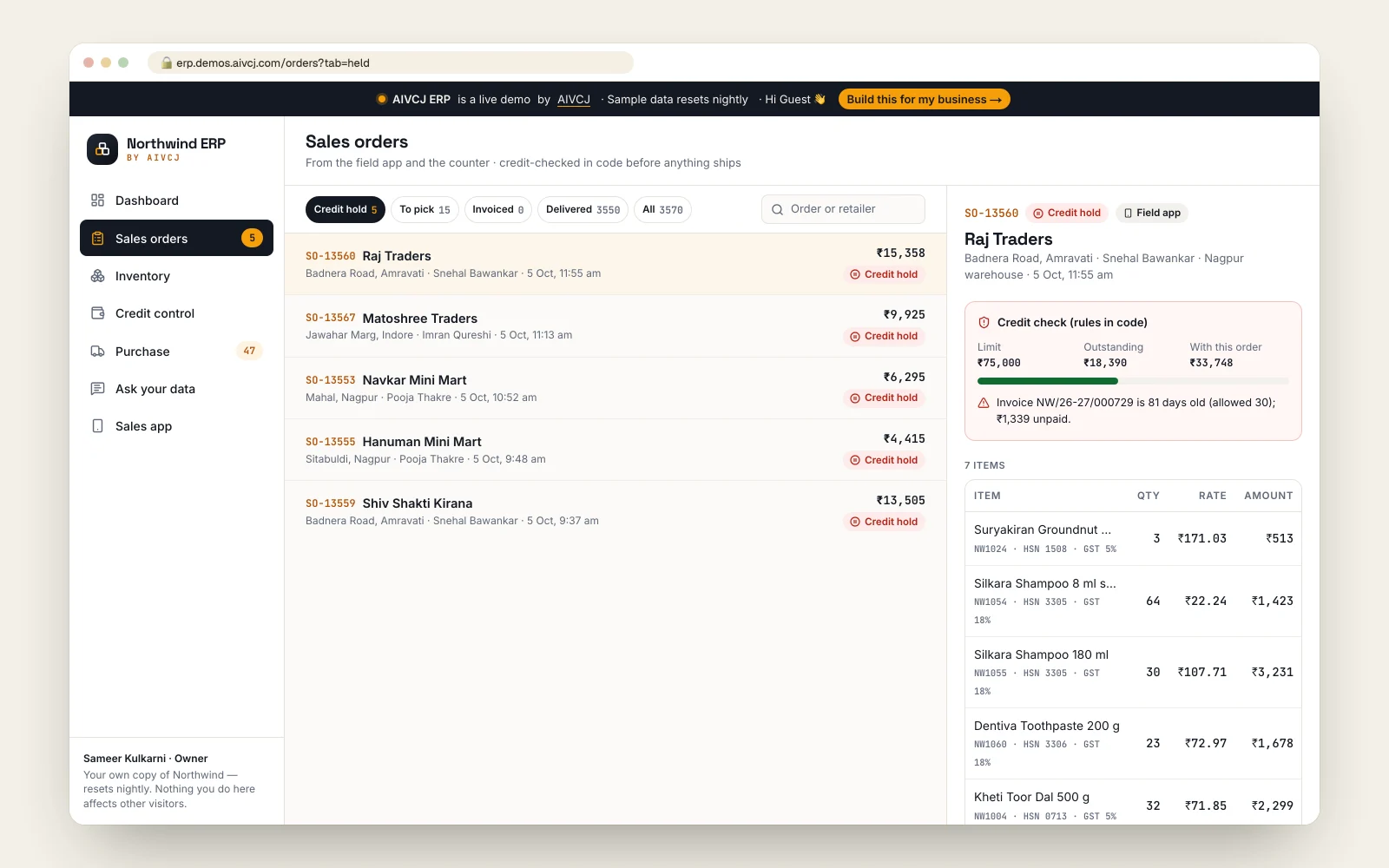
Task: Click the Order or retailer search field
Action: [843, 209]
